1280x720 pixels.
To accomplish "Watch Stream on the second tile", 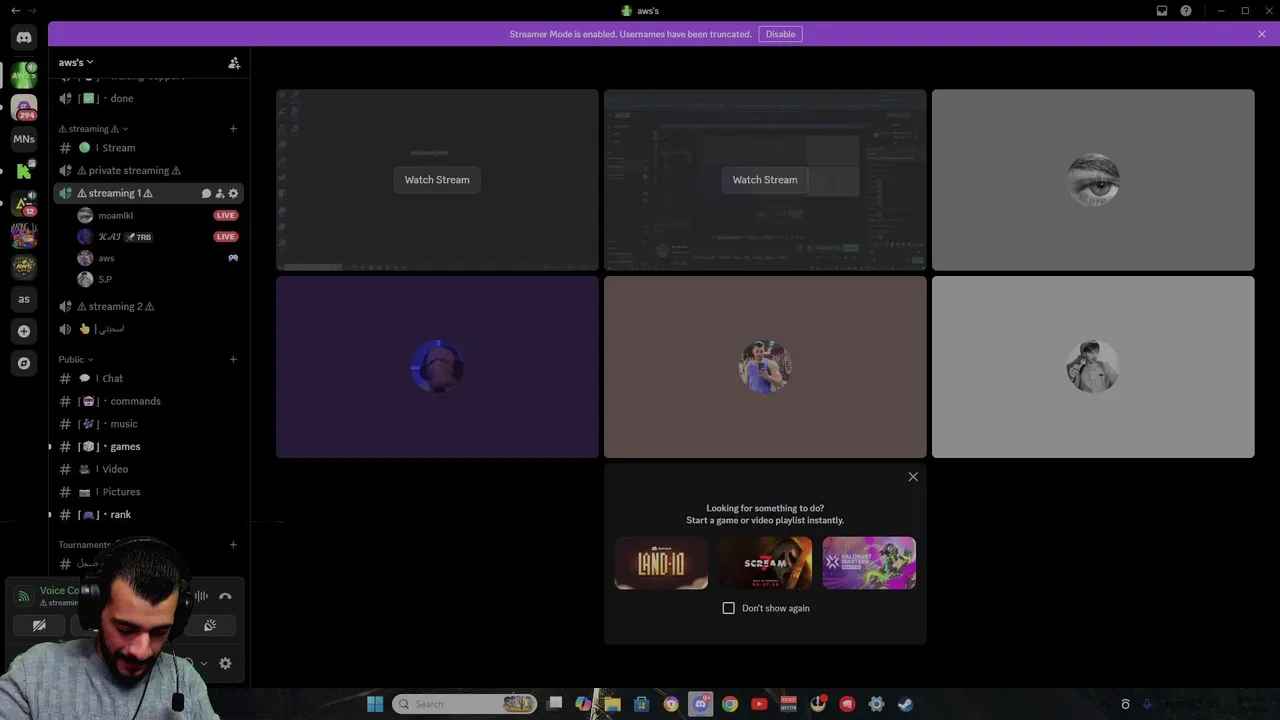I will point(765,180).
